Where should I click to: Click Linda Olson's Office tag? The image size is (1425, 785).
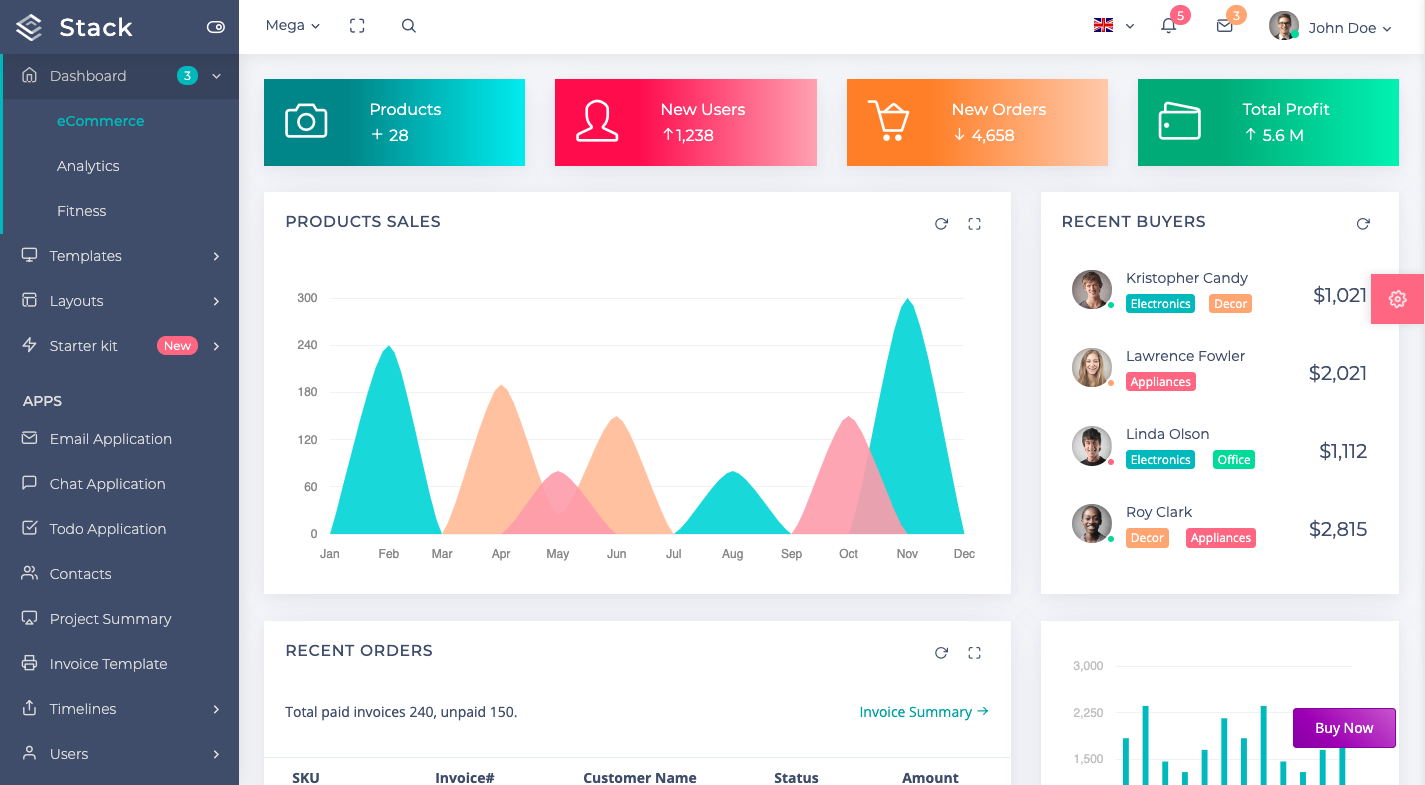click(x=1233, y=460)
